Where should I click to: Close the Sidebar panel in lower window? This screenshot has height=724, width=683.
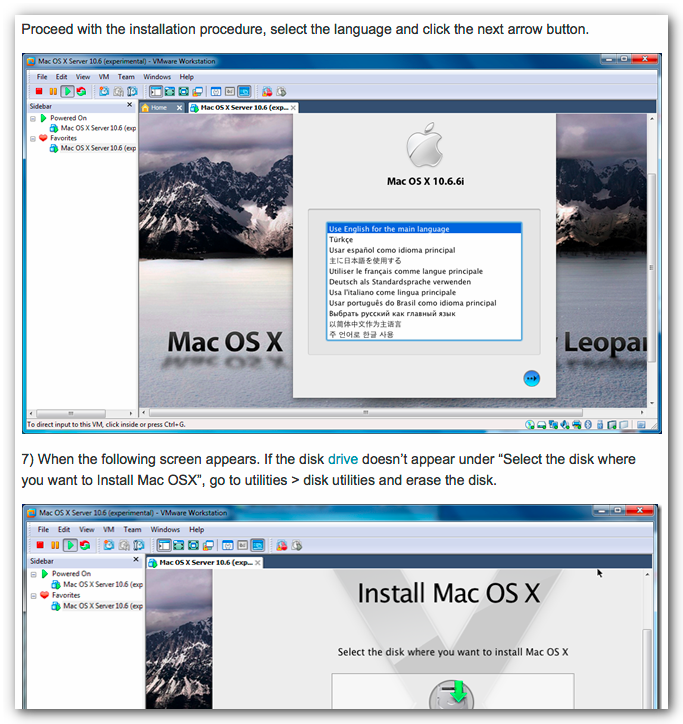click(x=136, y=560)
